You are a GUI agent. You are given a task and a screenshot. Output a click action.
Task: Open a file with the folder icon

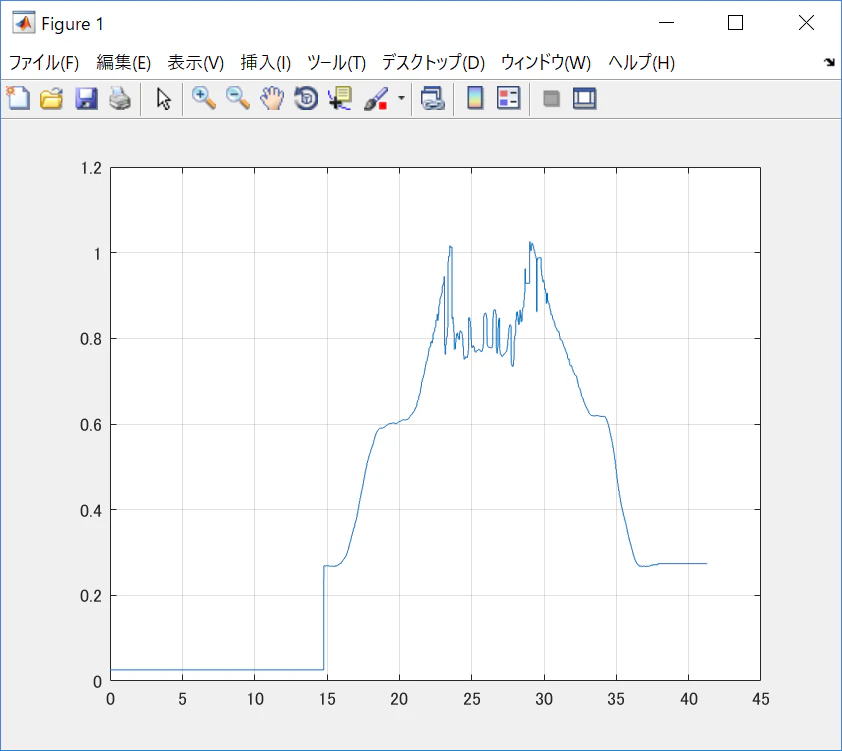click(52, 98)
